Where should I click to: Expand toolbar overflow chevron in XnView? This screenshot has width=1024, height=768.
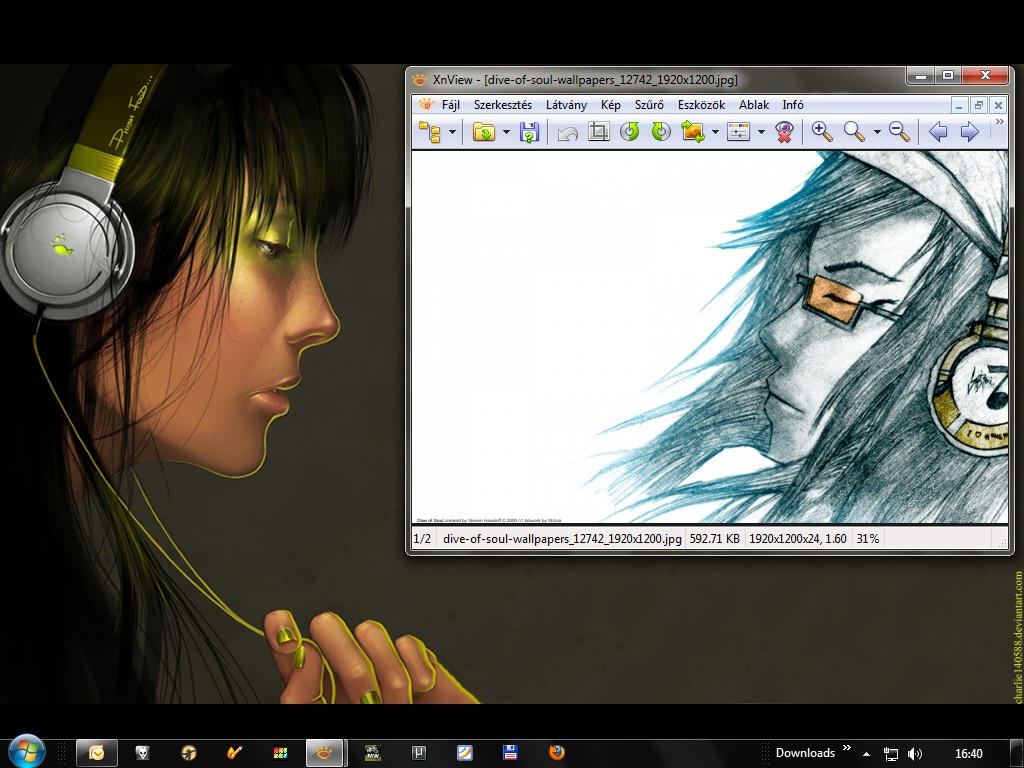[x=999, y=122]
